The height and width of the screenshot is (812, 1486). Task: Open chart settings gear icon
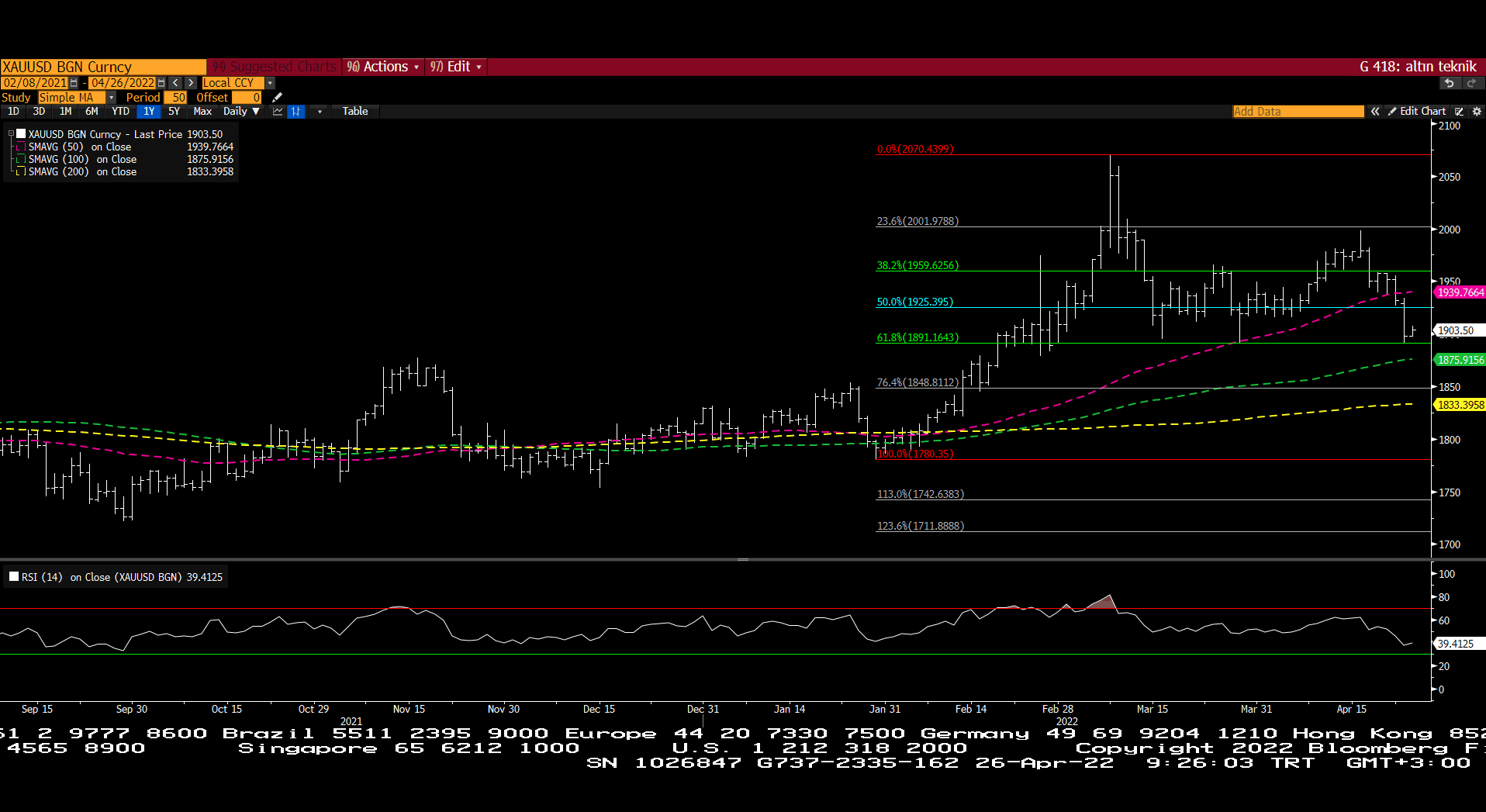(1477, 112)
